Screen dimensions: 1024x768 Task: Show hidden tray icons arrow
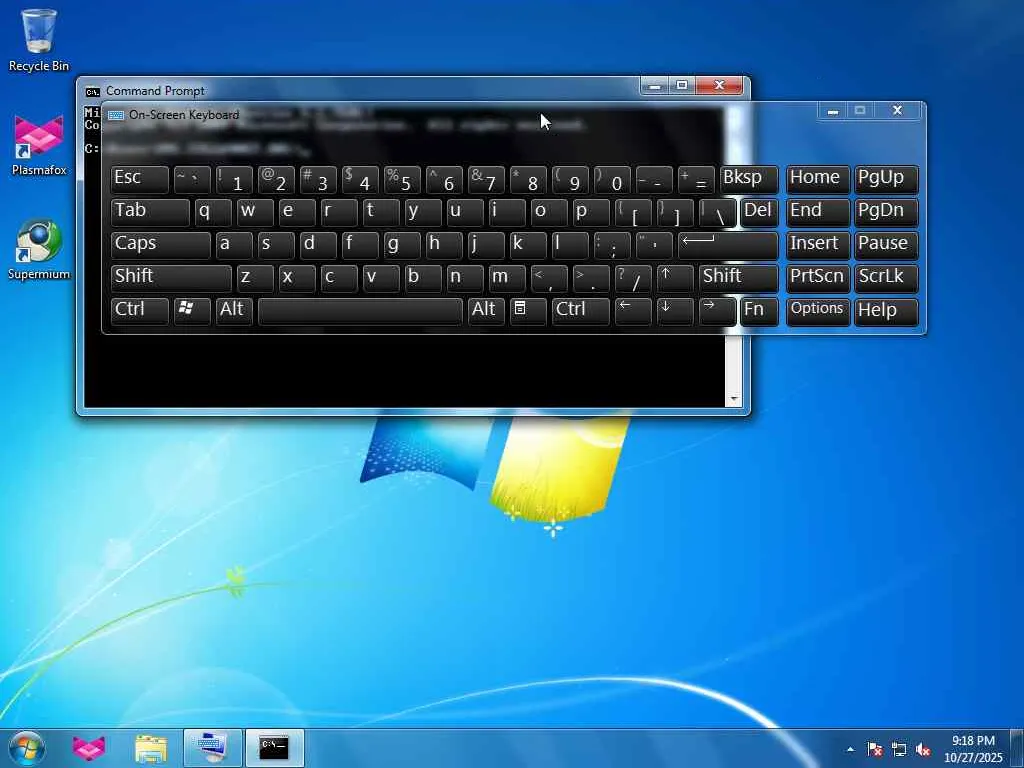pos(850,750)
